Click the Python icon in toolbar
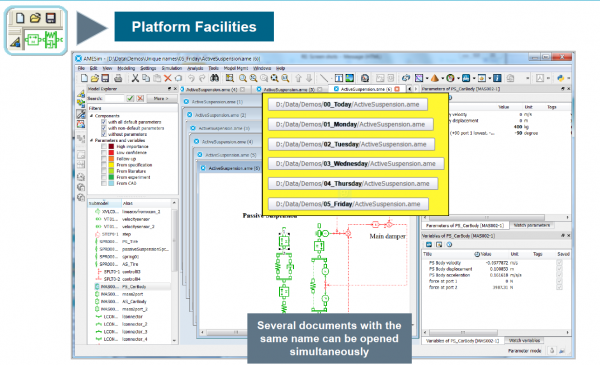The width and height of the screenshot is (600, 365). point(561,78)
